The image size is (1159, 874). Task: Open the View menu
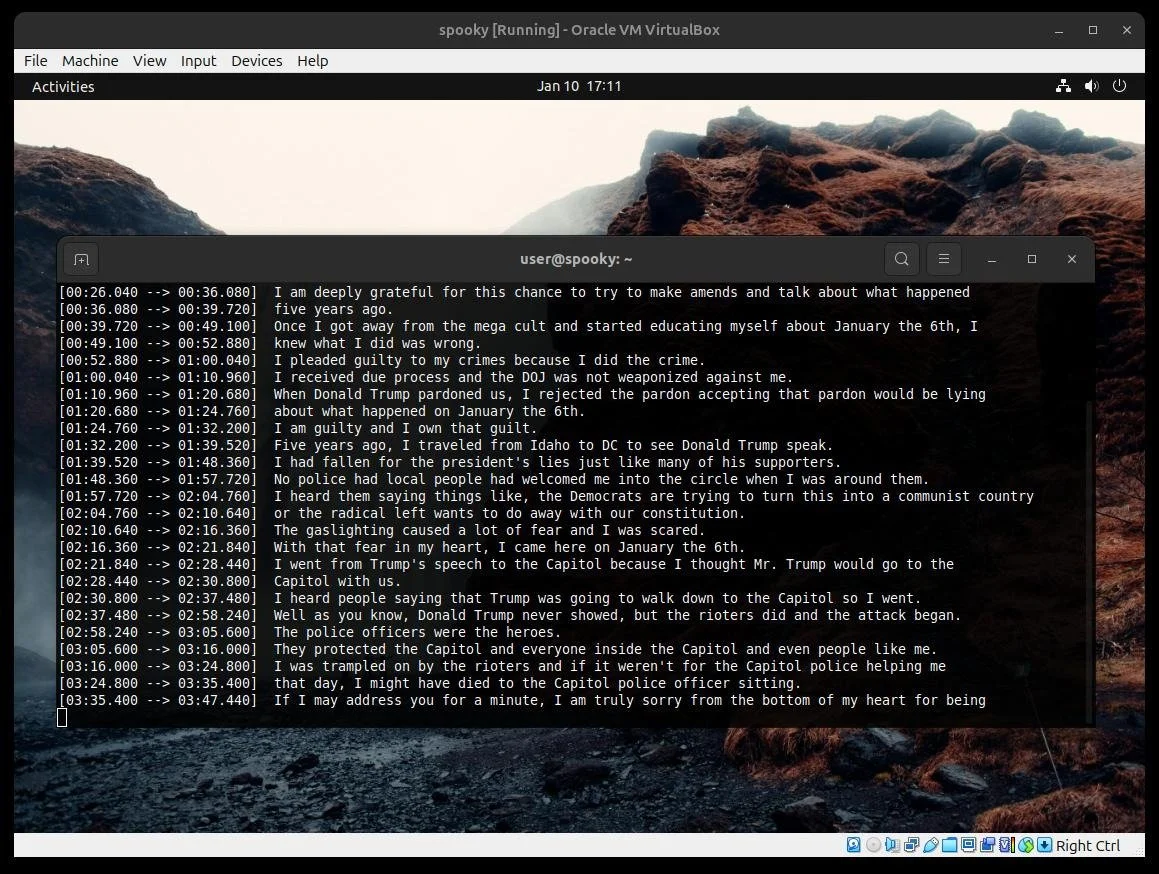pos(149,61)
